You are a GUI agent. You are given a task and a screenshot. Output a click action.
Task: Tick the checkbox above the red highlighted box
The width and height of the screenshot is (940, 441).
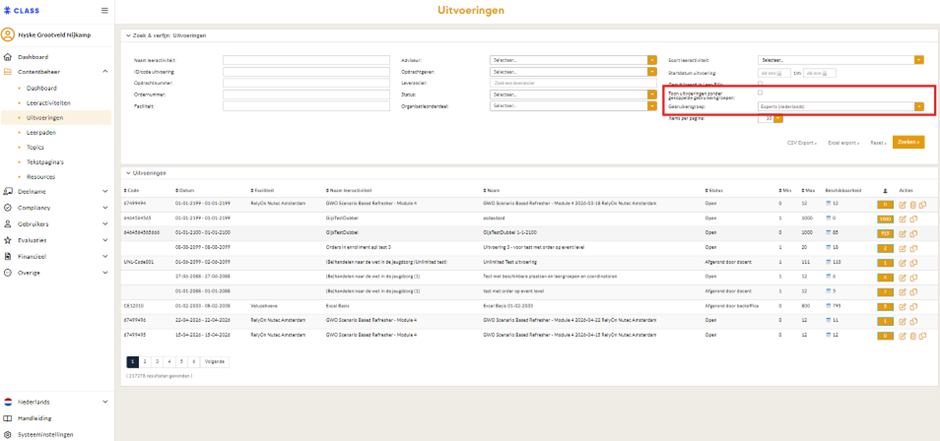pos(760,83)
